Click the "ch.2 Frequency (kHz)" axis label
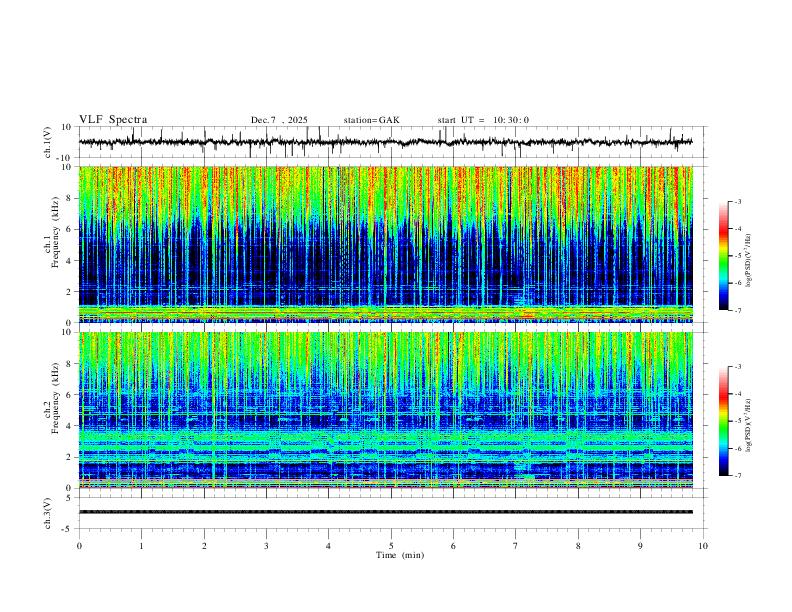792x612 pixels. 52,398
